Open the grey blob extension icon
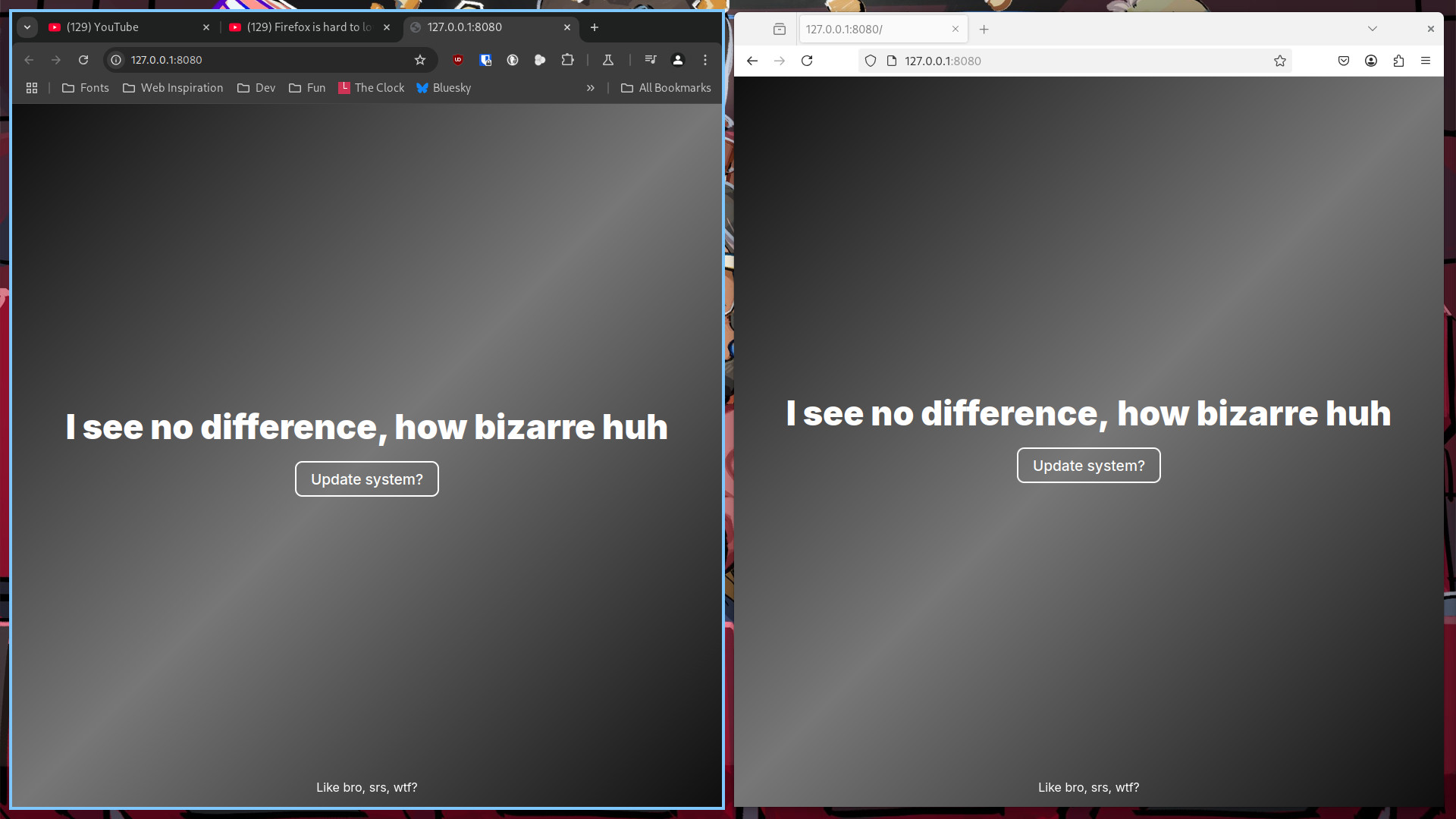The height and width of the screenshot is (819, 1456). [540, 60]
